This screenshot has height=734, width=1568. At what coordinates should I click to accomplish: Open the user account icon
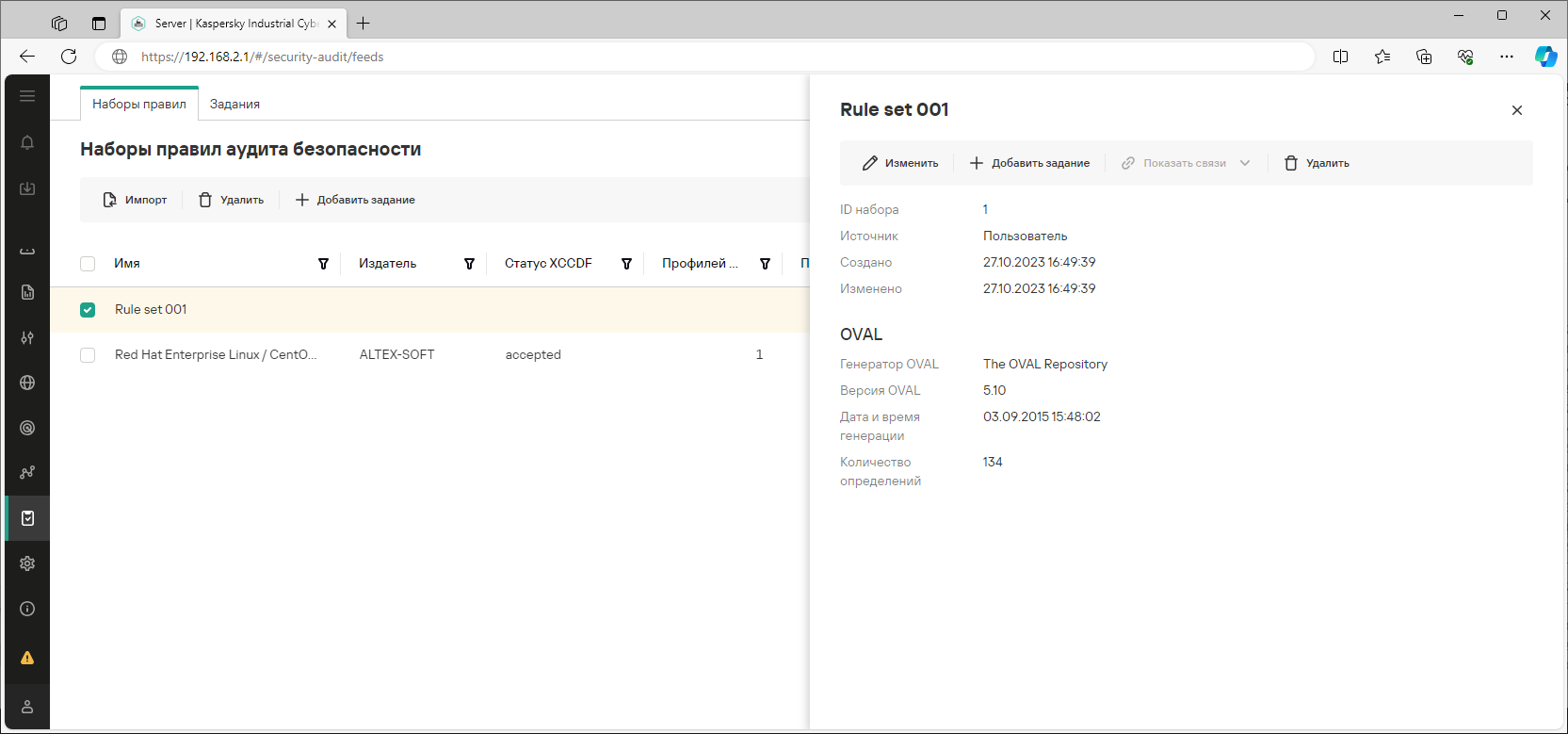(27, 707)
